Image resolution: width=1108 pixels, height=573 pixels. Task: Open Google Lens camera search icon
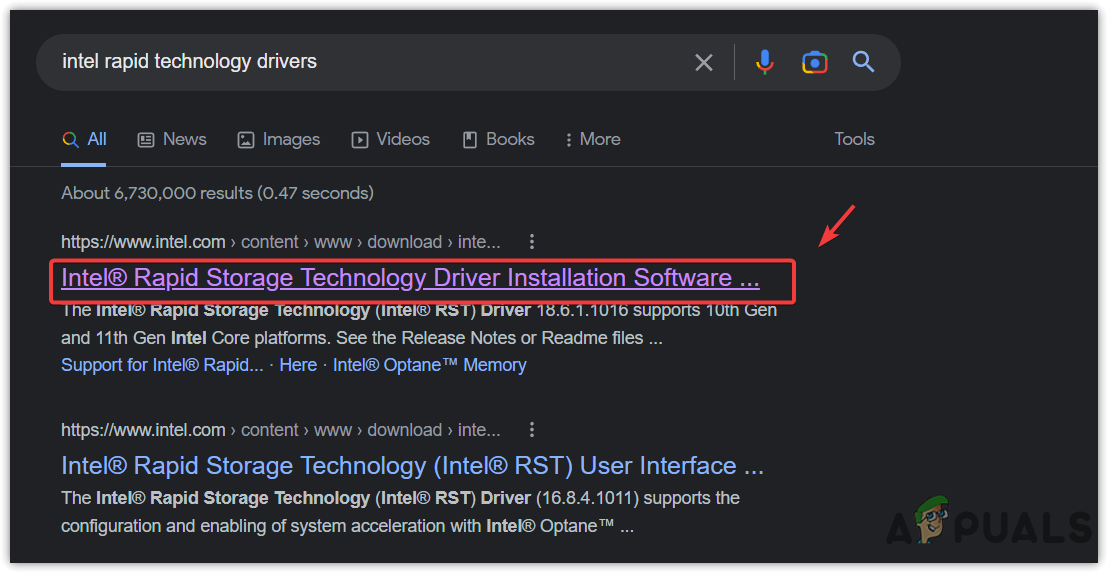pos(814,62)
